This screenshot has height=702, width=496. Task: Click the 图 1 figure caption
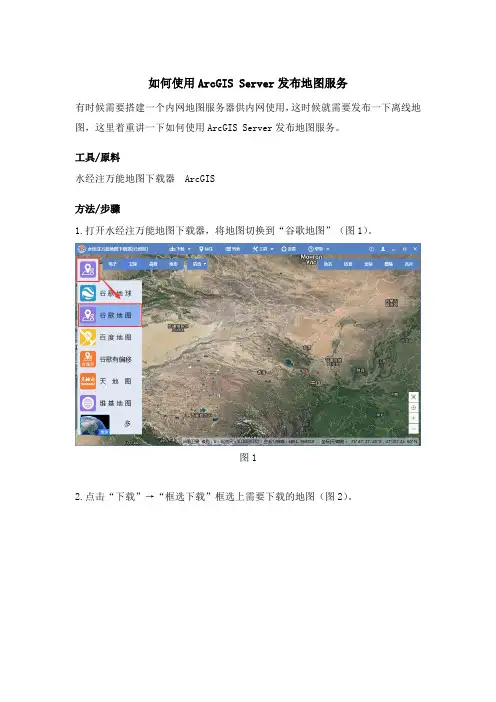tap(248, 458)
